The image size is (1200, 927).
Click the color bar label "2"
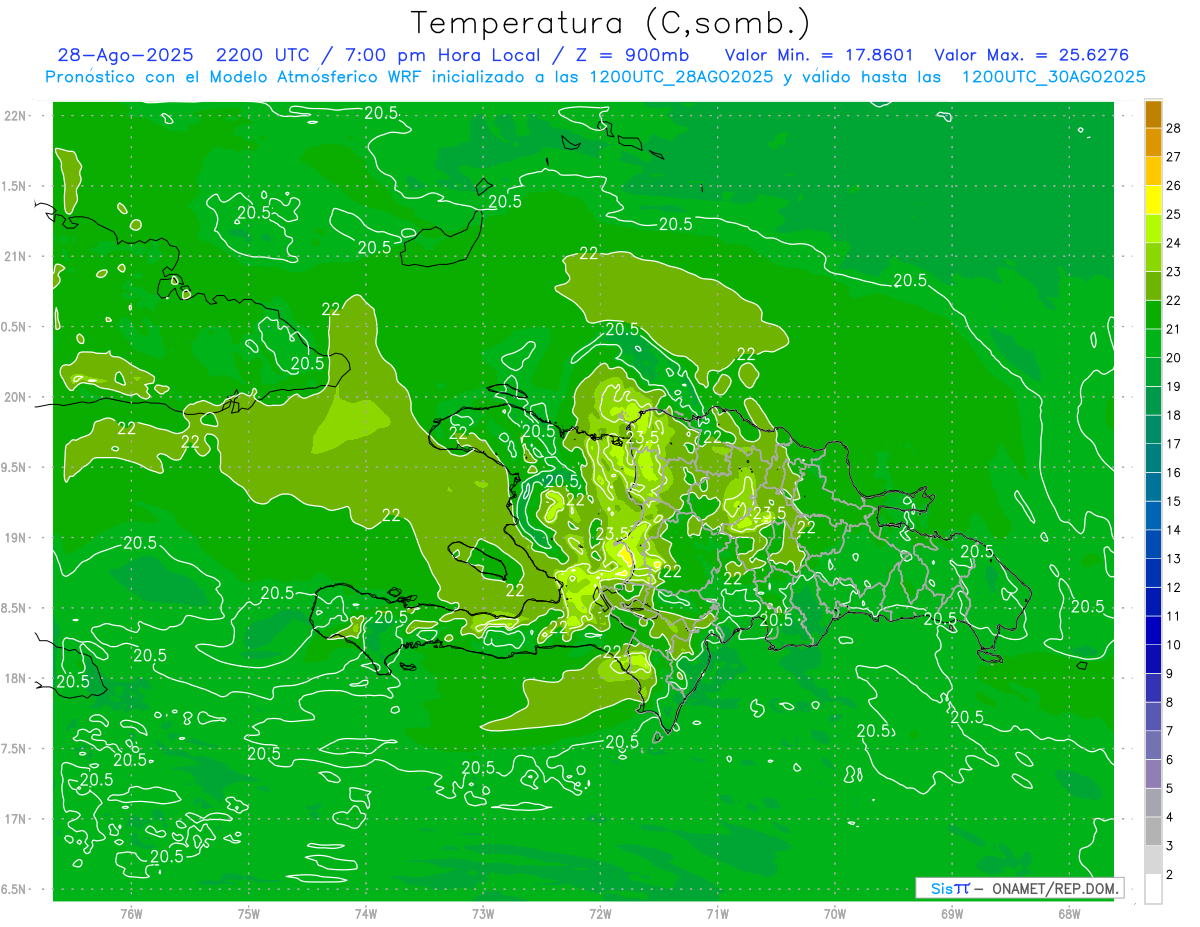click(x=1170, y=875)
